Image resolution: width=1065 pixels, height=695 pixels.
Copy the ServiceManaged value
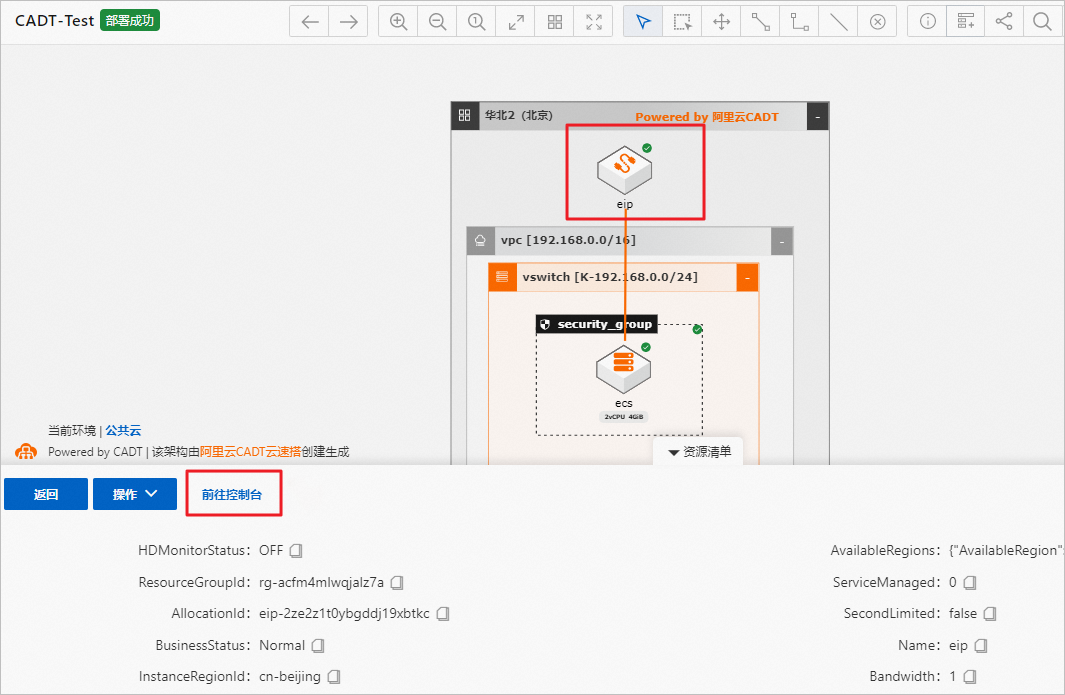970,582
